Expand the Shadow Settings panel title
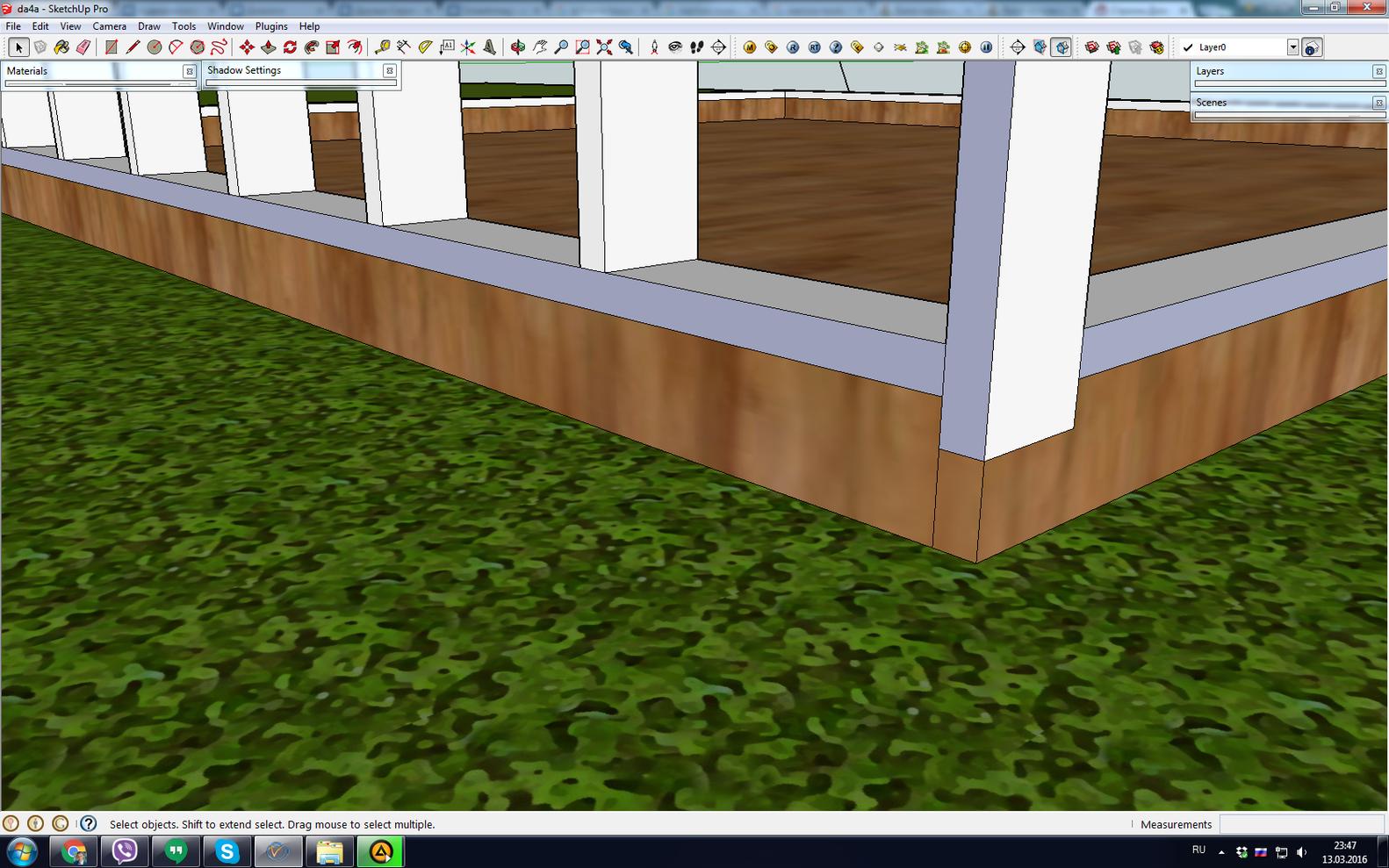 (244, 70)
